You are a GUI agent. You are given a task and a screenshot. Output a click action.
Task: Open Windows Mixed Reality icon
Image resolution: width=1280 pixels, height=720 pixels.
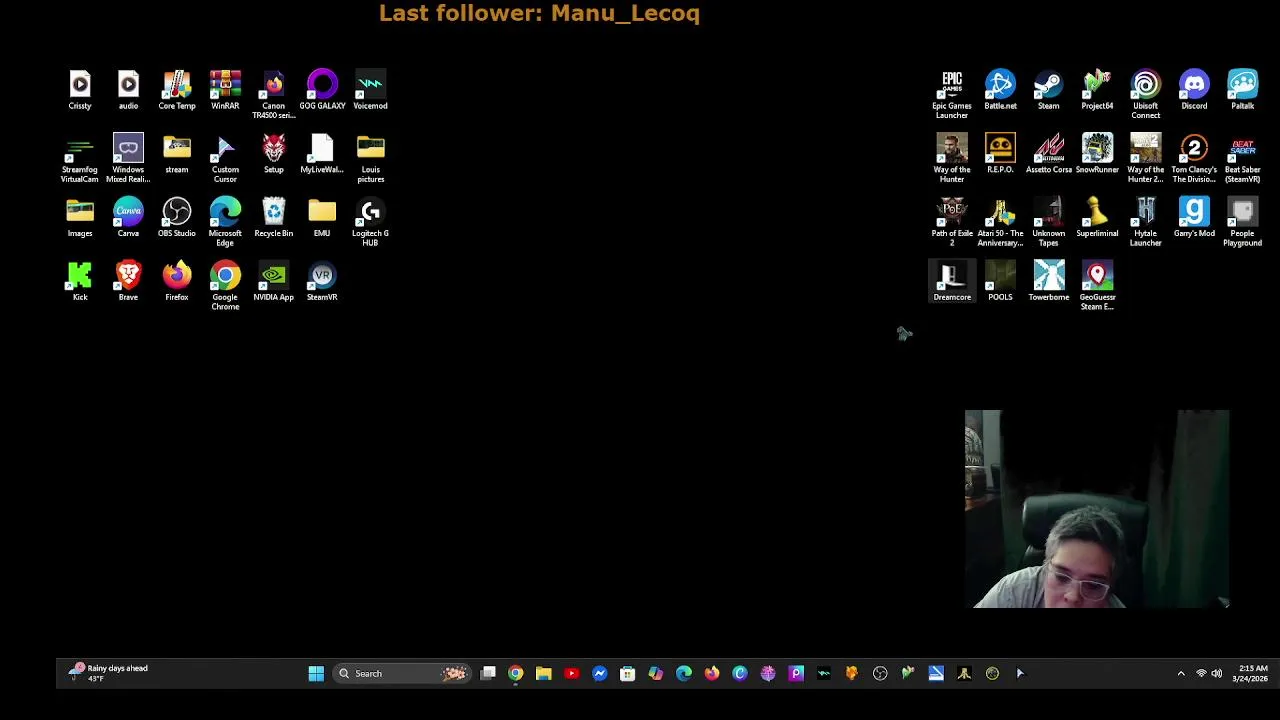pos(128,158)
